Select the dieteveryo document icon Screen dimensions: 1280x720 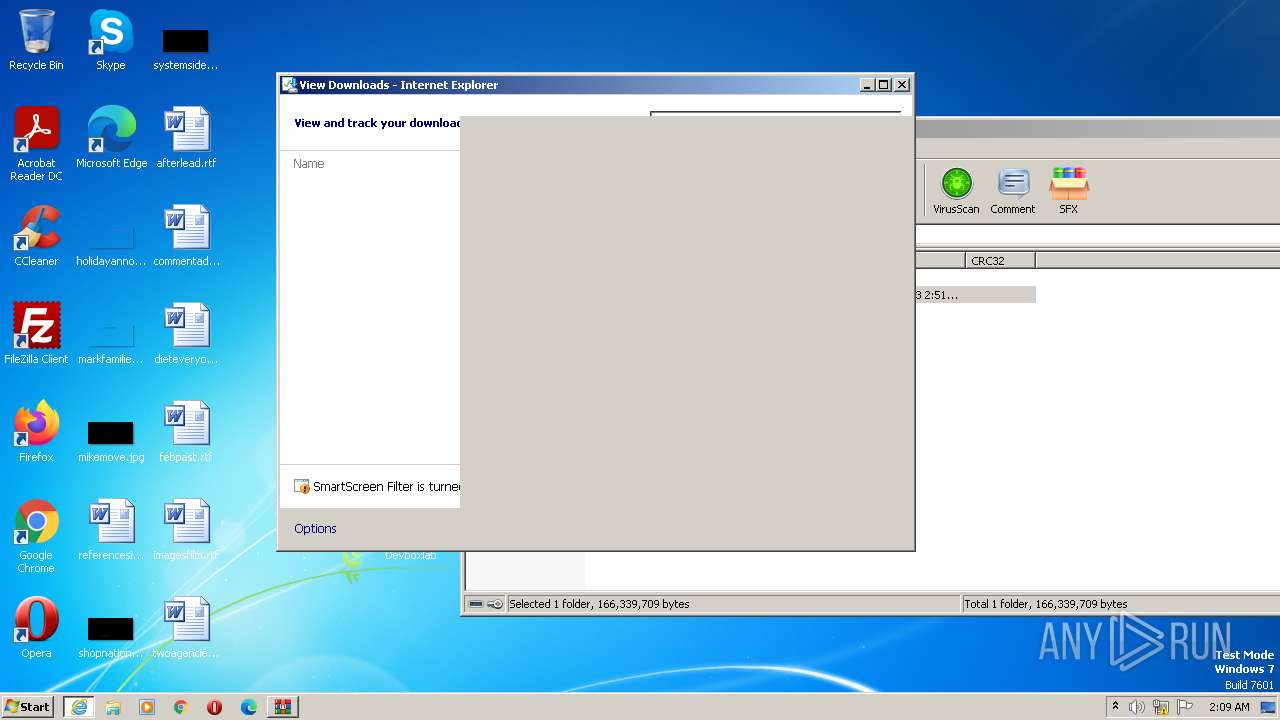186,333
